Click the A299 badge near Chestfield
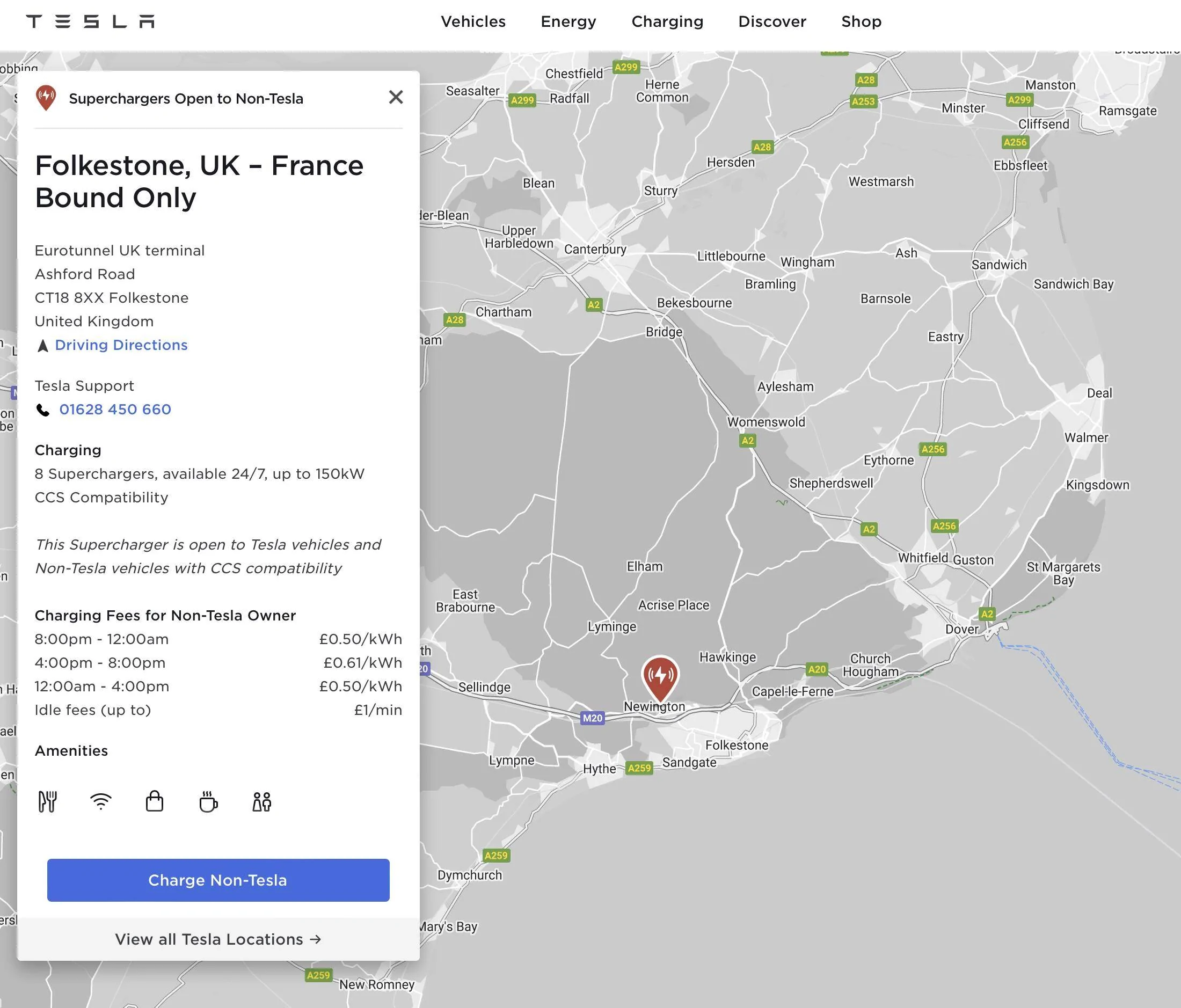 (x=626, y=67)
